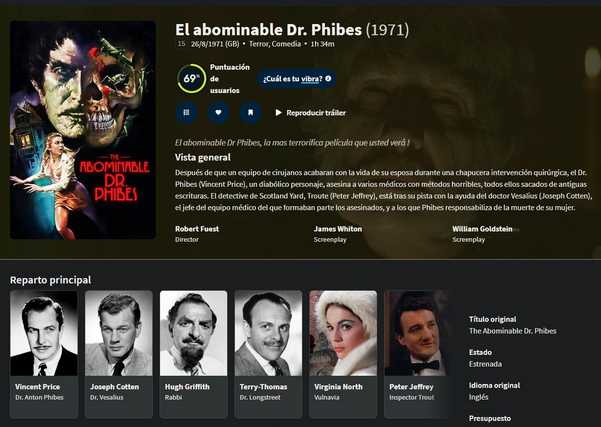Open Terry-Thomas name link
Image resolution: width=601 pixels, height=427 pixels.
tap(263, 387)
